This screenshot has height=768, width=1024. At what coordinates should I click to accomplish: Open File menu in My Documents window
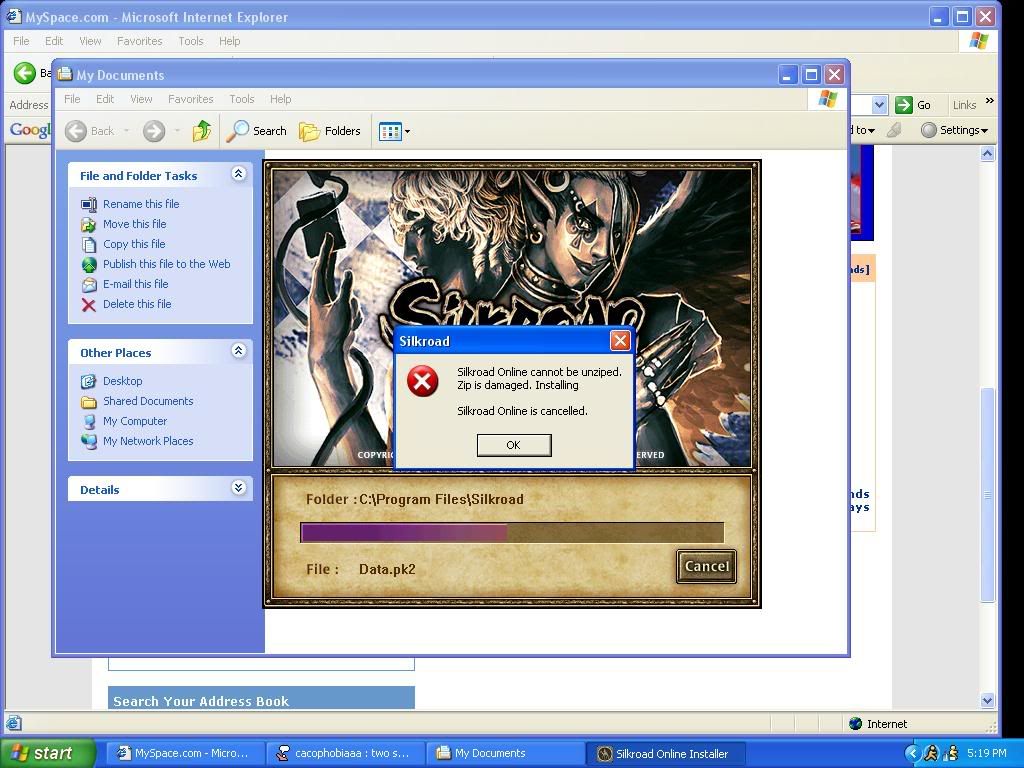[x=72, y=99]
